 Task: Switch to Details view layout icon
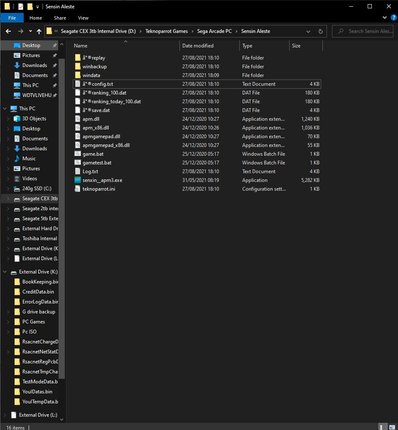click(382, 427)
